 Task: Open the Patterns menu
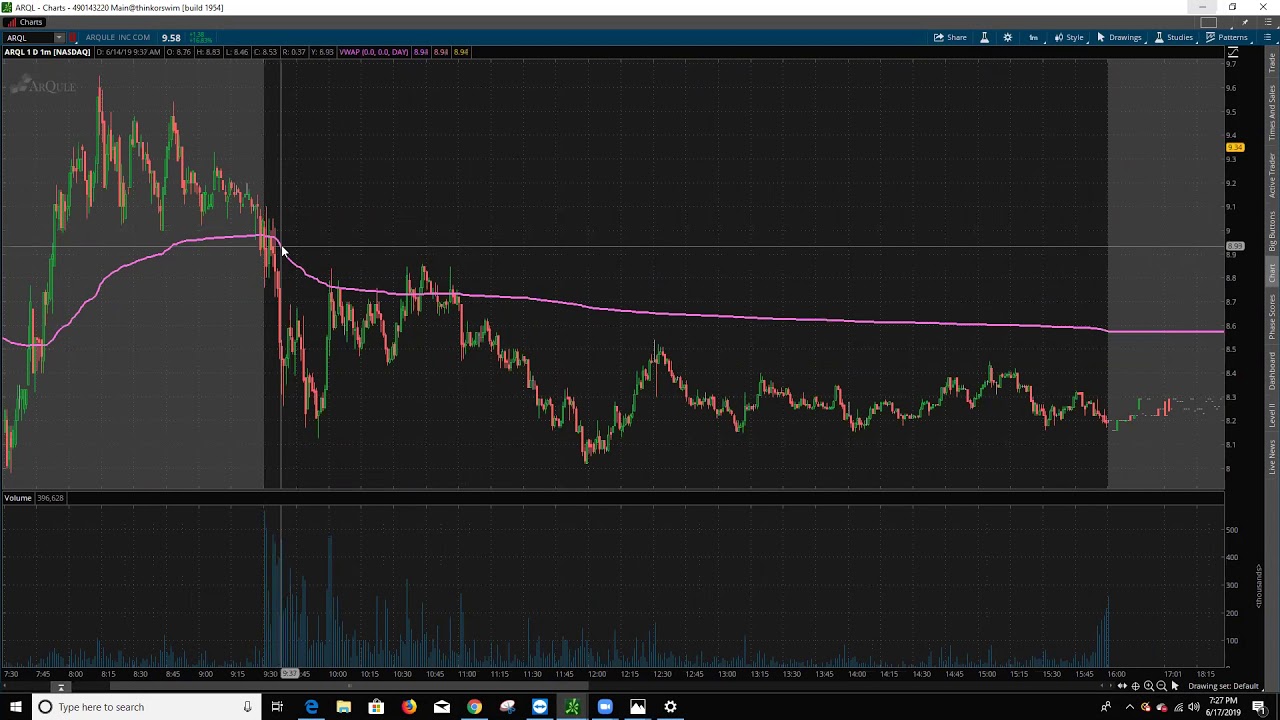point(1226,38)
